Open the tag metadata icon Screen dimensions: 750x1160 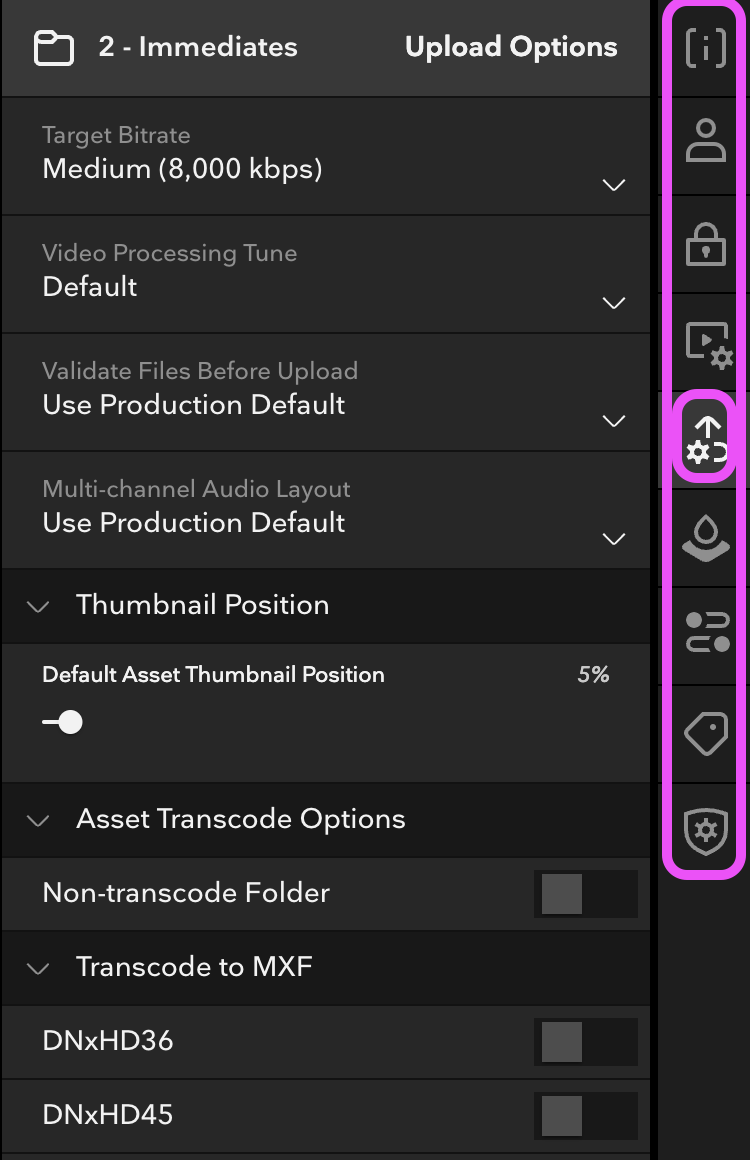(706, 734)
